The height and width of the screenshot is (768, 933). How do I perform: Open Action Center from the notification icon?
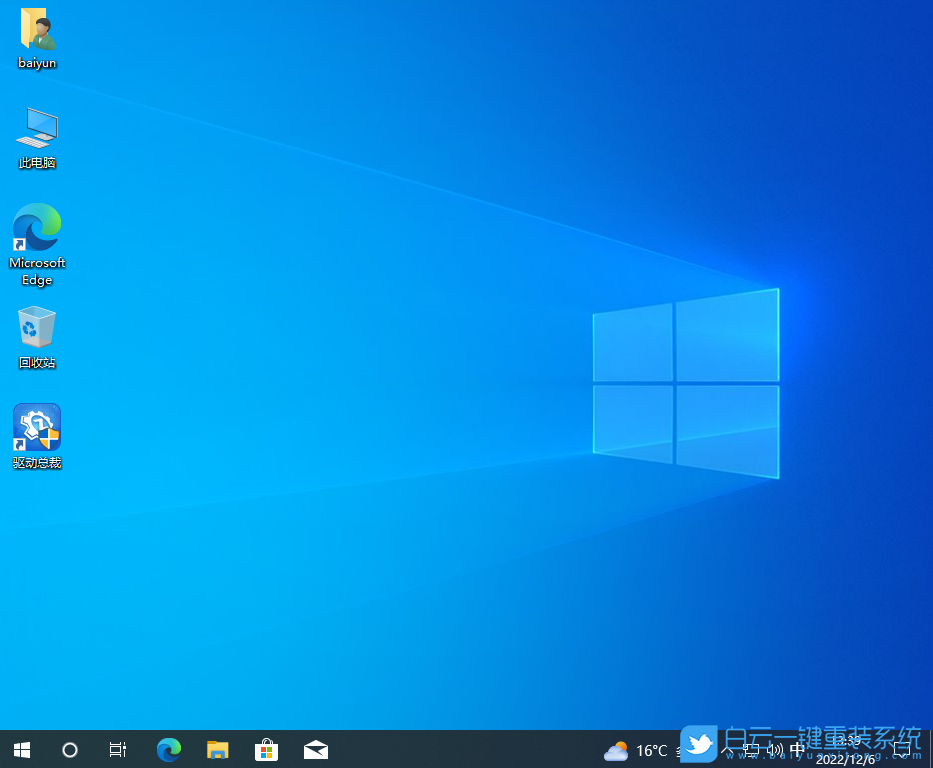[902, 749]
